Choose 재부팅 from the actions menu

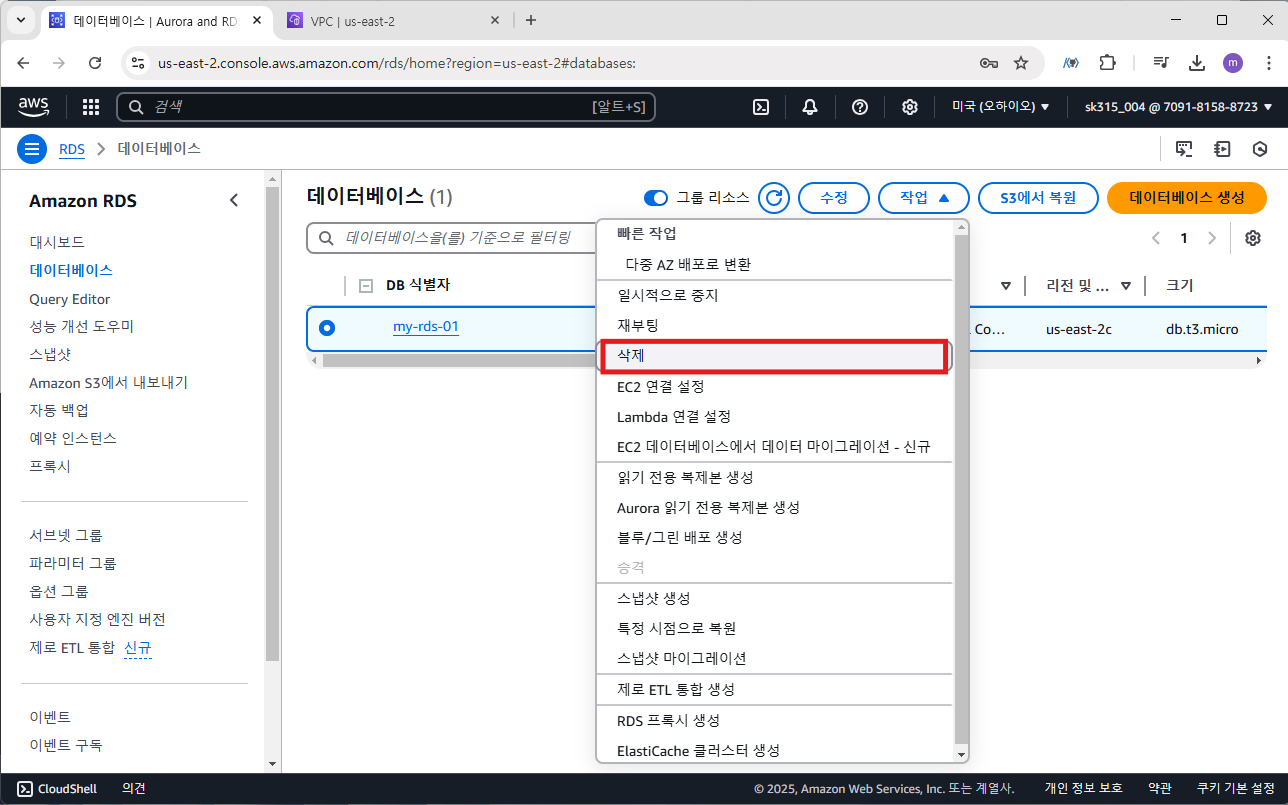click(776, 326)
